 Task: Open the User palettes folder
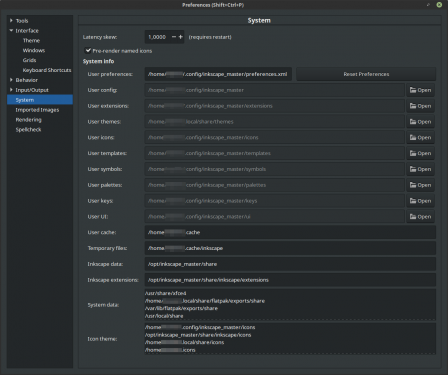420,185
